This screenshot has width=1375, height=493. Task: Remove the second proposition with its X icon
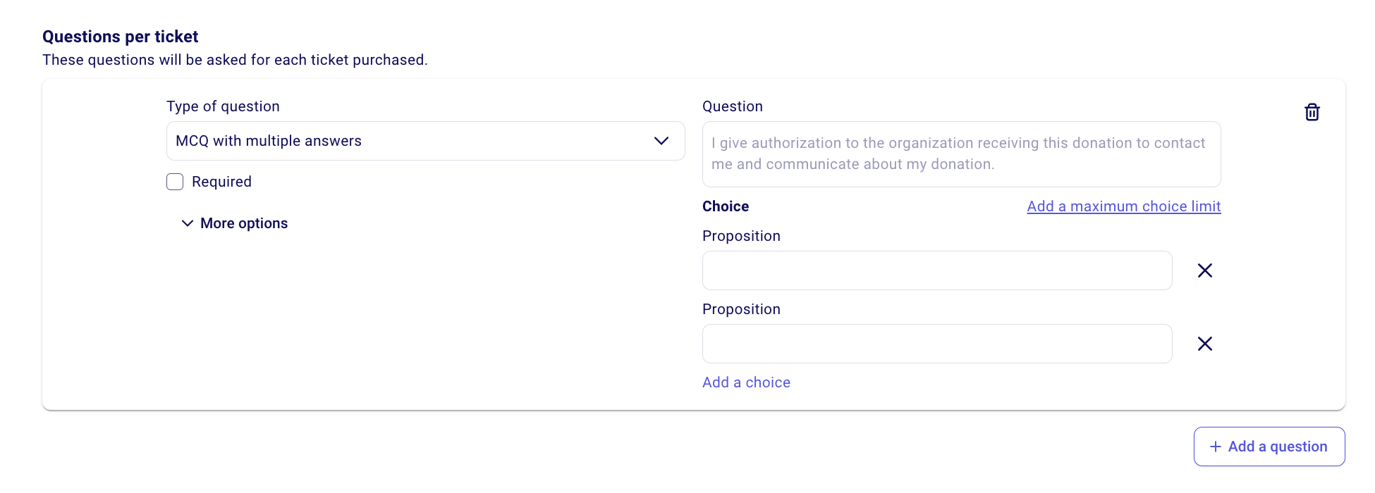[1205, 344]
